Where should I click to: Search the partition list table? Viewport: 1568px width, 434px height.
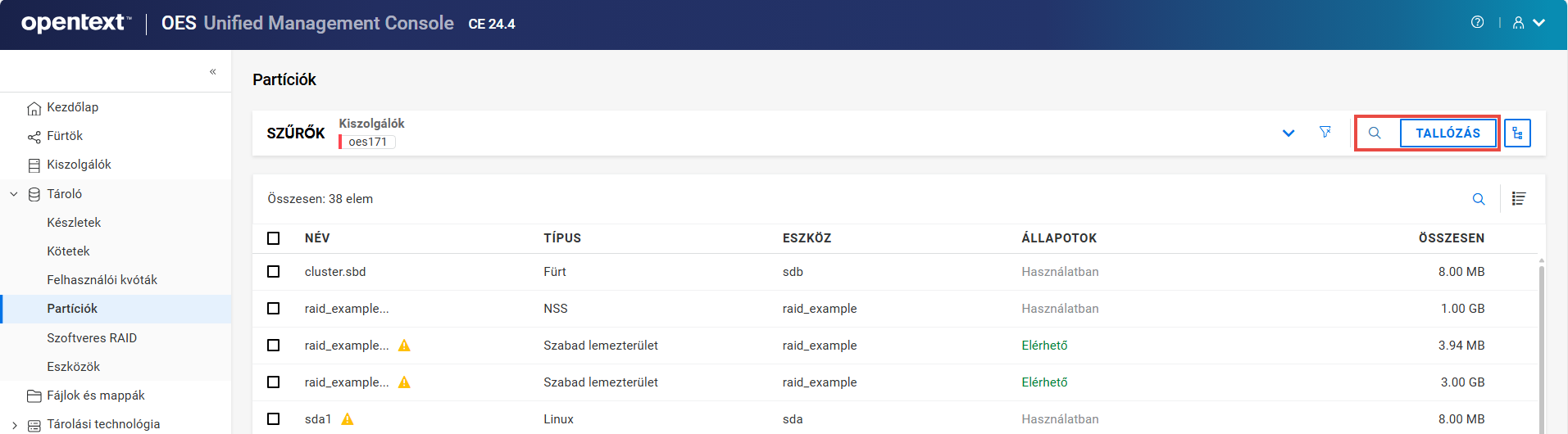coord(1479,199)
